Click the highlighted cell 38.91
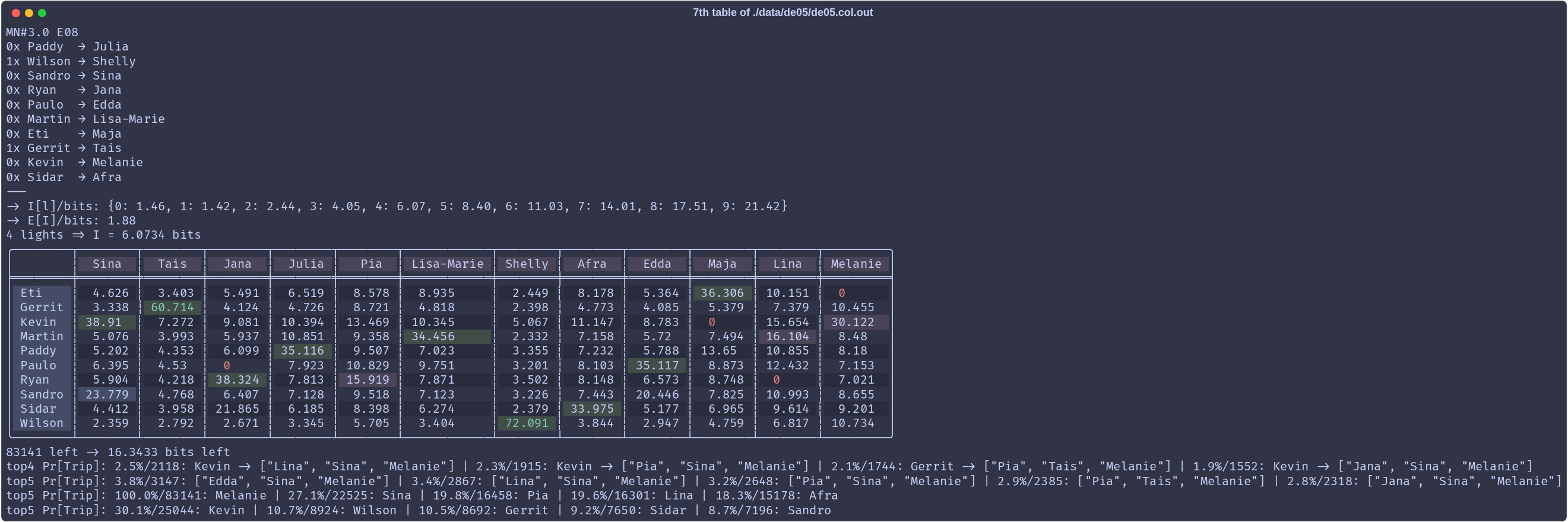This screenshot has height=522, width=1568. pyautogui.click(x=107, y=322)
